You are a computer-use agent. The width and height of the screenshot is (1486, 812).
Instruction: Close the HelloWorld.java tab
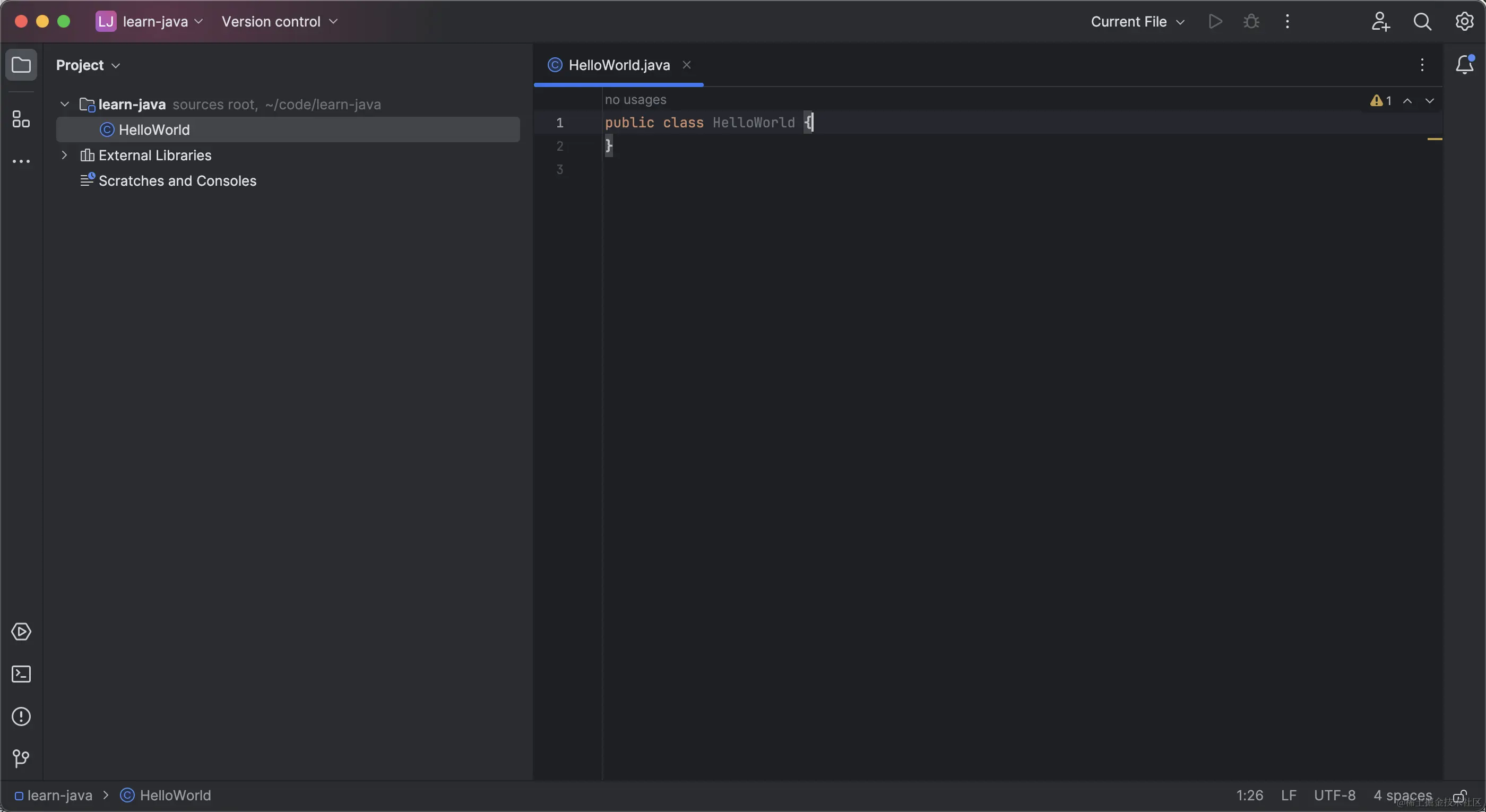pyautogui.click(x=686, y=65)
